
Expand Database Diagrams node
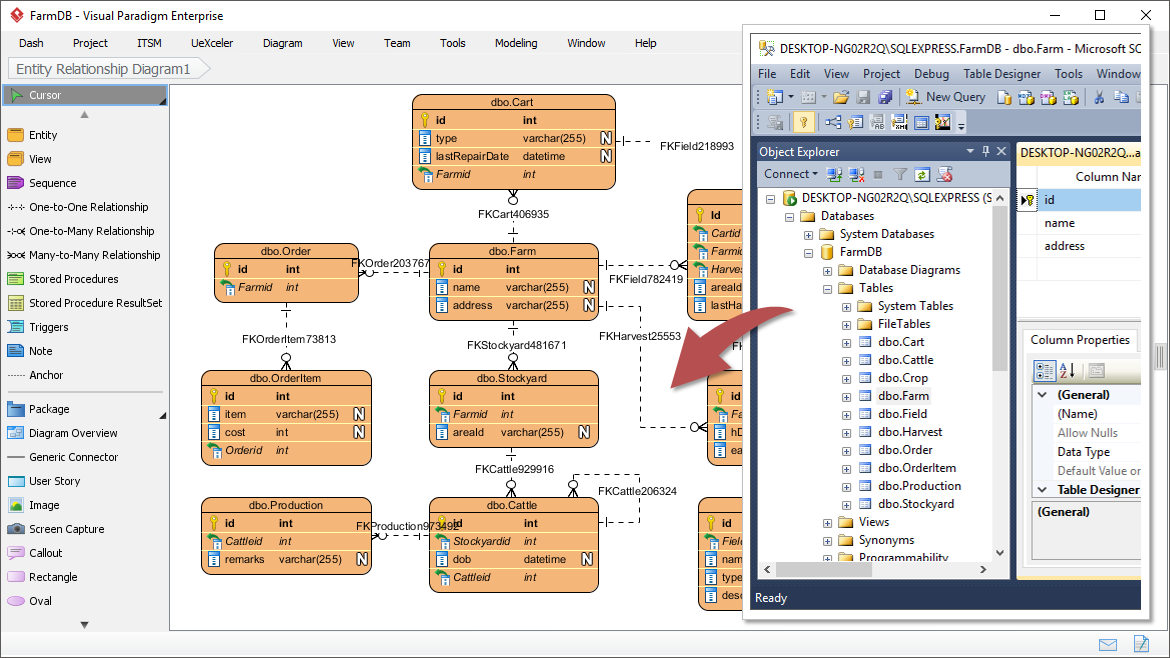click(828, 271)
